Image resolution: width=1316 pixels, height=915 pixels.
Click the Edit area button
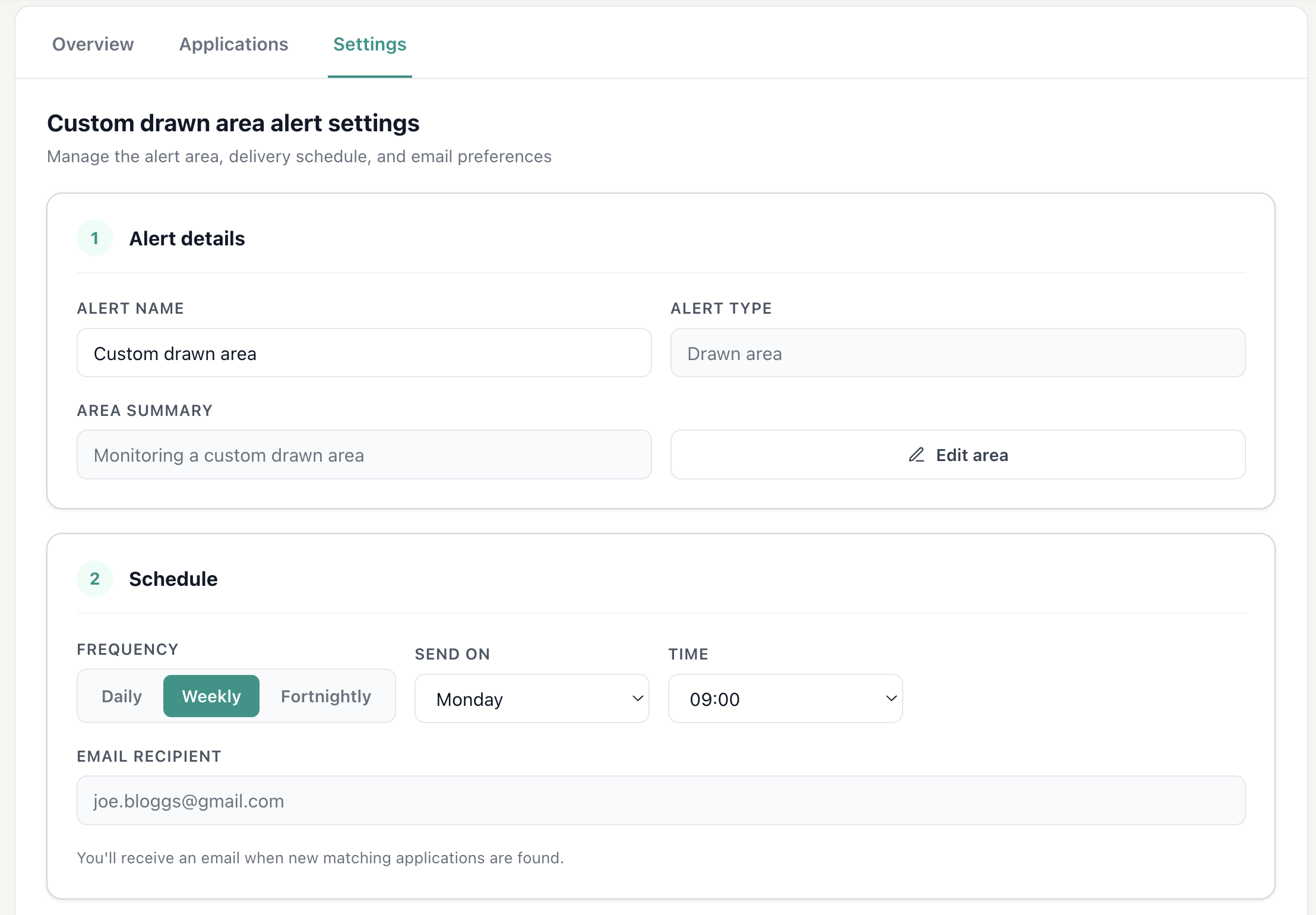coord(958,455)
